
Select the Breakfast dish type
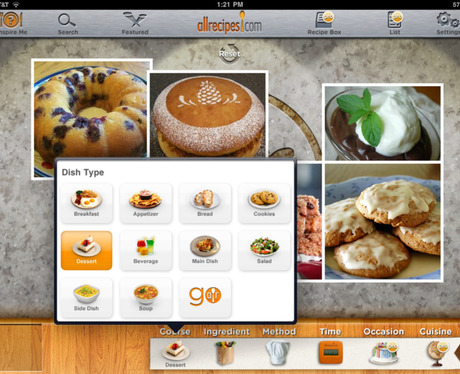click(86, 203)
